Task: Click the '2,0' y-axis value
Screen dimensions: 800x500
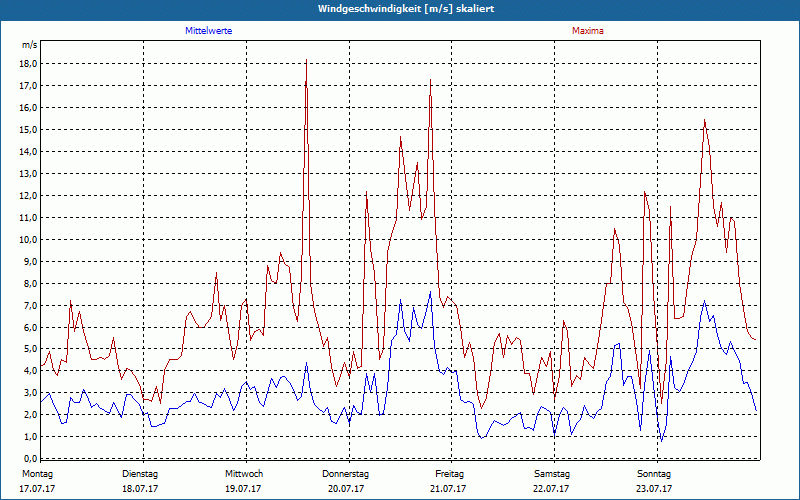Action: pyautogui.click(x=30, y=415)
